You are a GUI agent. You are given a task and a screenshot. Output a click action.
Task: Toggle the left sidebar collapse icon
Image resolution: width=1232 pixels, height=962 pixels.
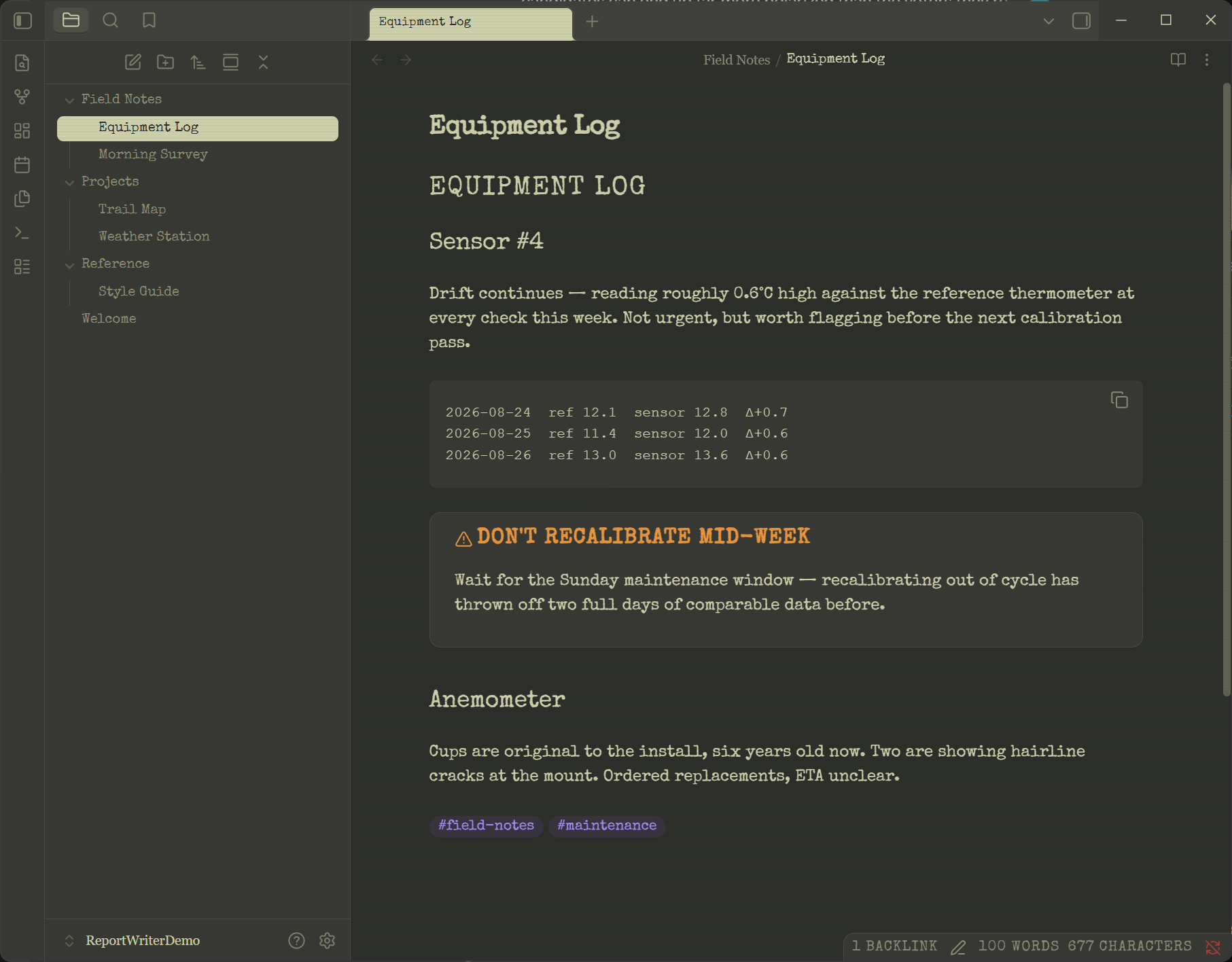coord(22,21)
